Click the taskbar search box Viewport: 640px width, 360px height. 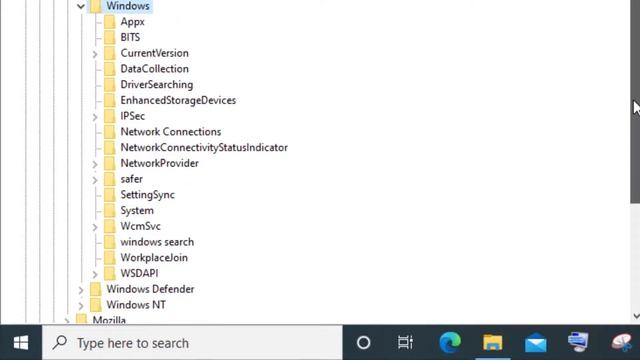click(x=192, y=343)
